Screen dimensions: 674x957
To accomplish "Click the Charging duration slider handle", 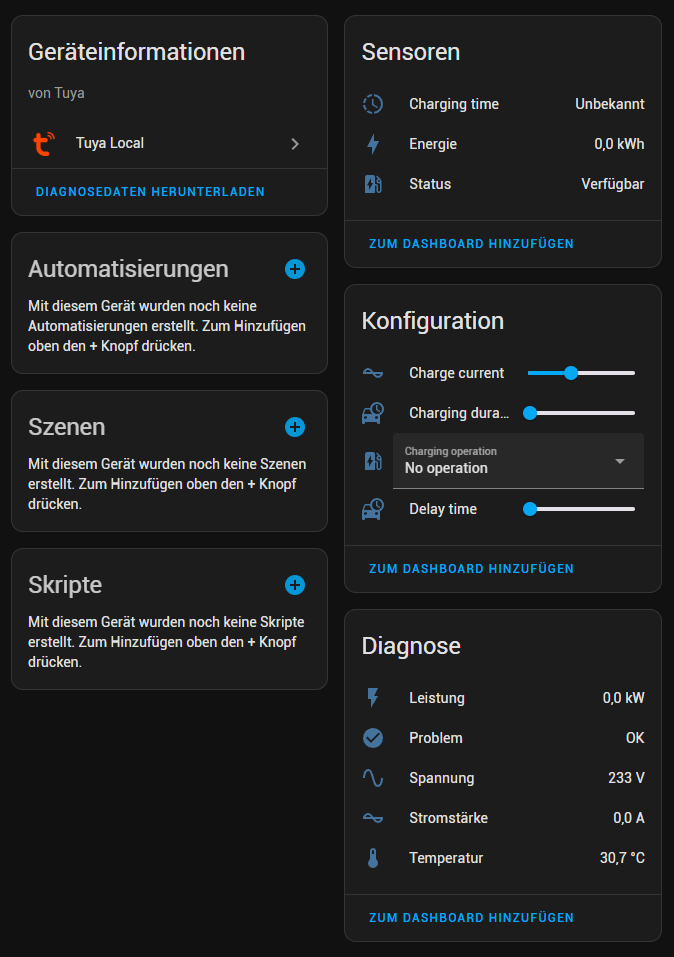I will point(531,412).
